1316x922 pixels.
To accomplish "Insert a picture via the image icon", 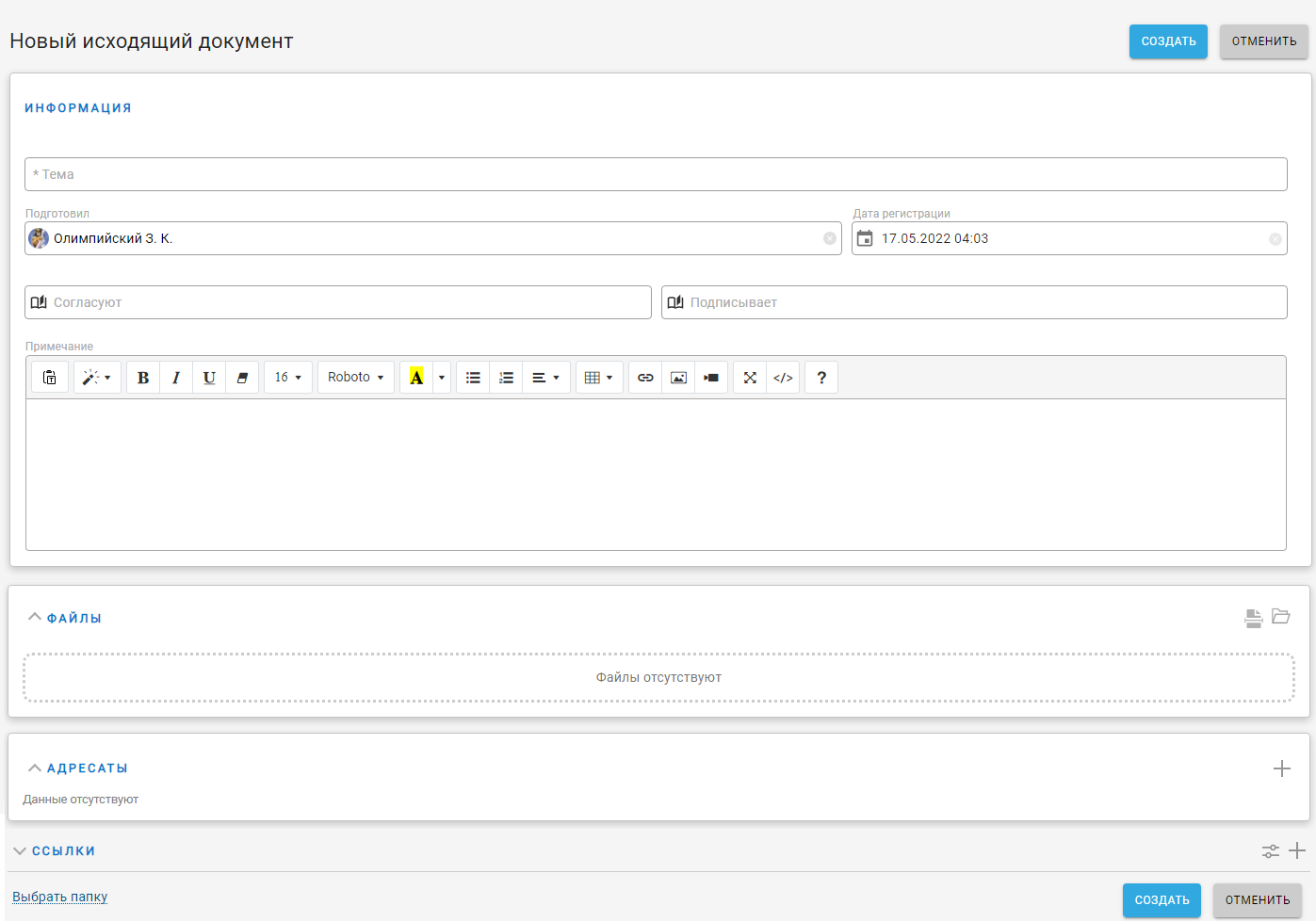I will point(678,378).
